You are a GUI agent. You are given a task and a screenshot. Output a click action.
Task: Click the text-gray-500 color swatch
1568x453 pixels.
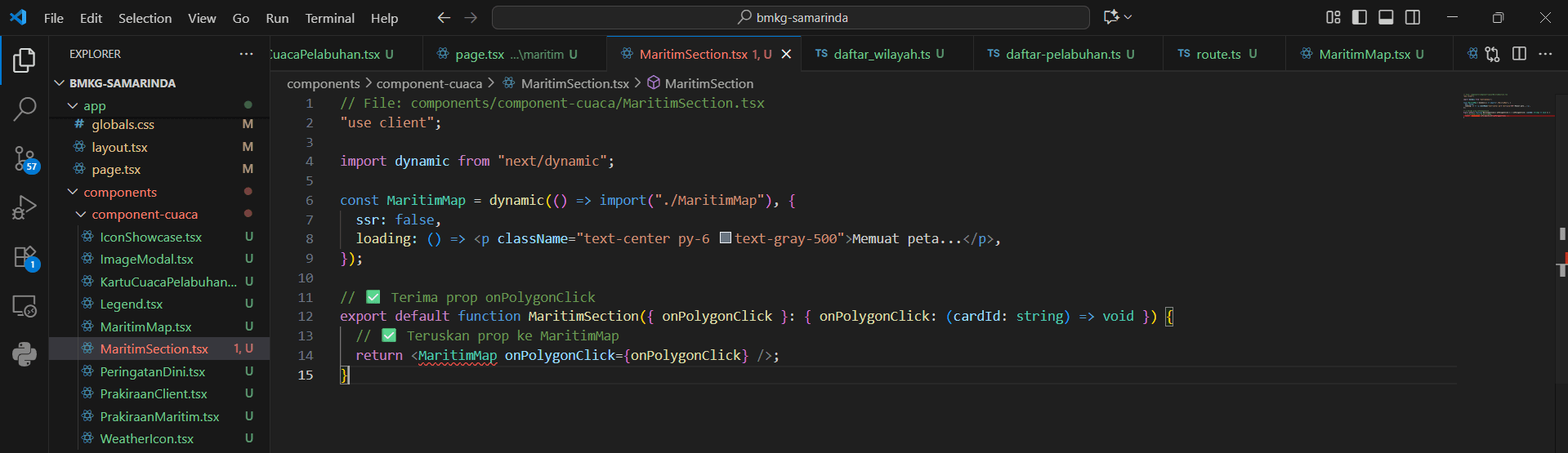point(725,238)
